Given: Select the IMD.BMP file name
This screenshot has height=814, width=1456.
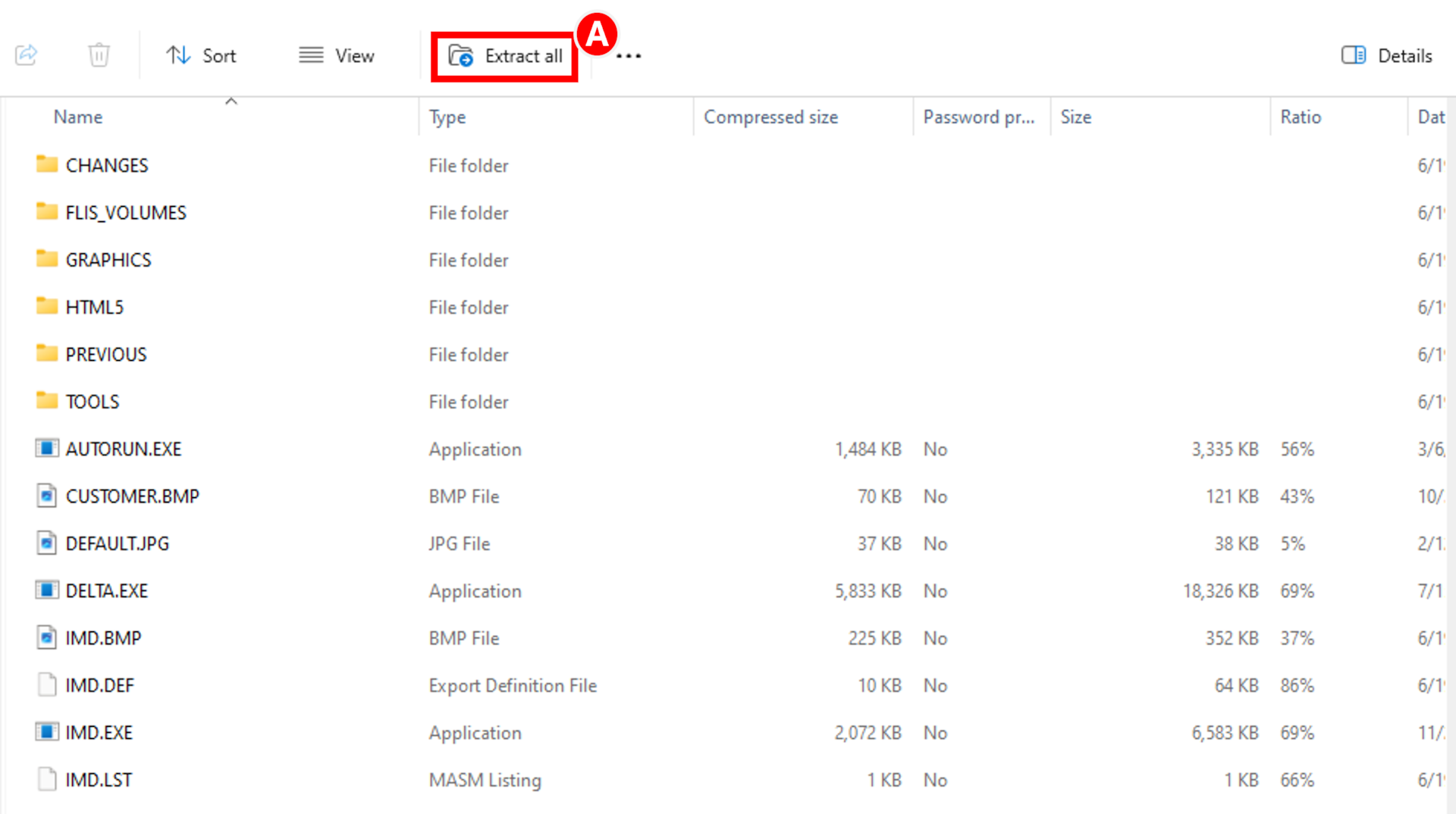Looking at the screenshot, I should 103,638.
